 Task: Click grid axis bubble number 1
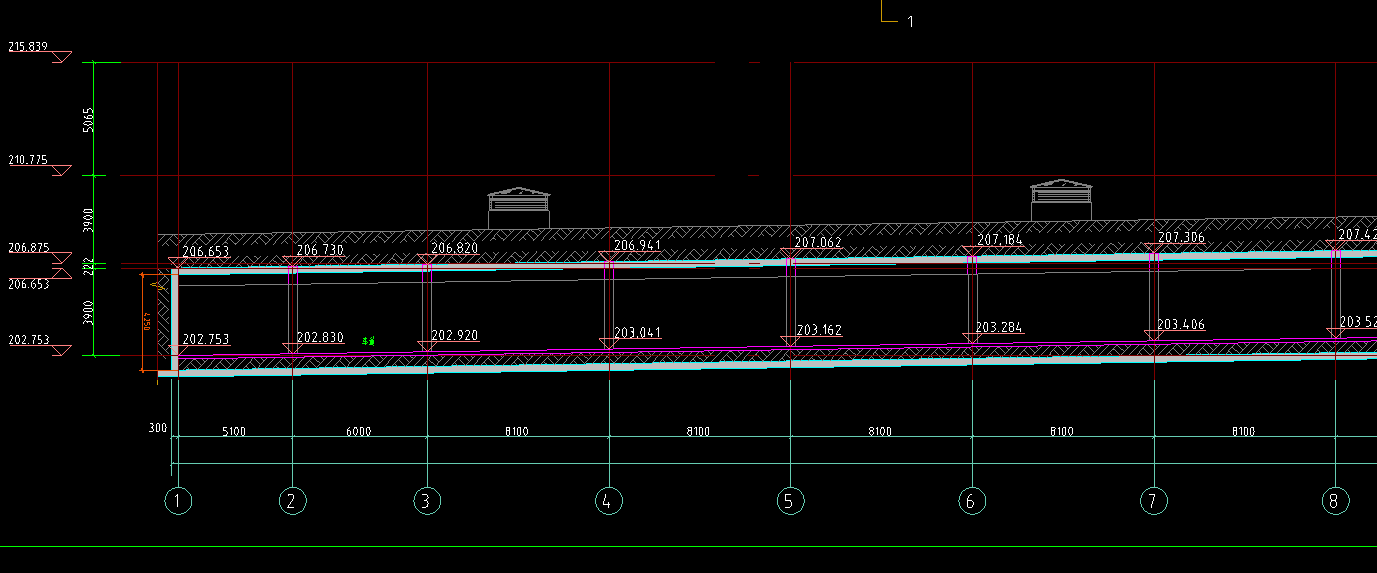tap(177, 500)
